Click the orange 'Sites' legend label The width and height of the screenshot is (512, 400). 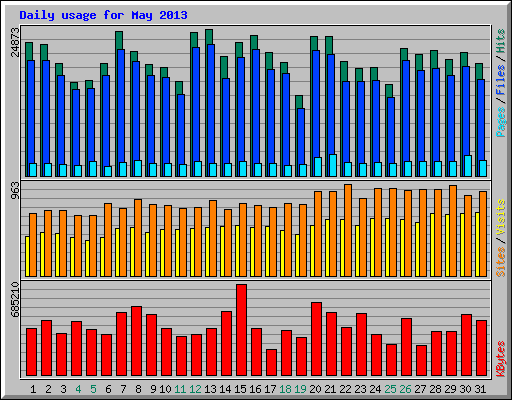click(x=501, y=262)
